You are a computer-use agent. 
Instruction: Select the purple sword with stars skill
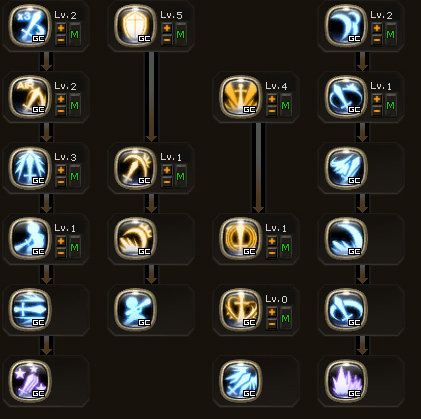(x=30, y=381)
